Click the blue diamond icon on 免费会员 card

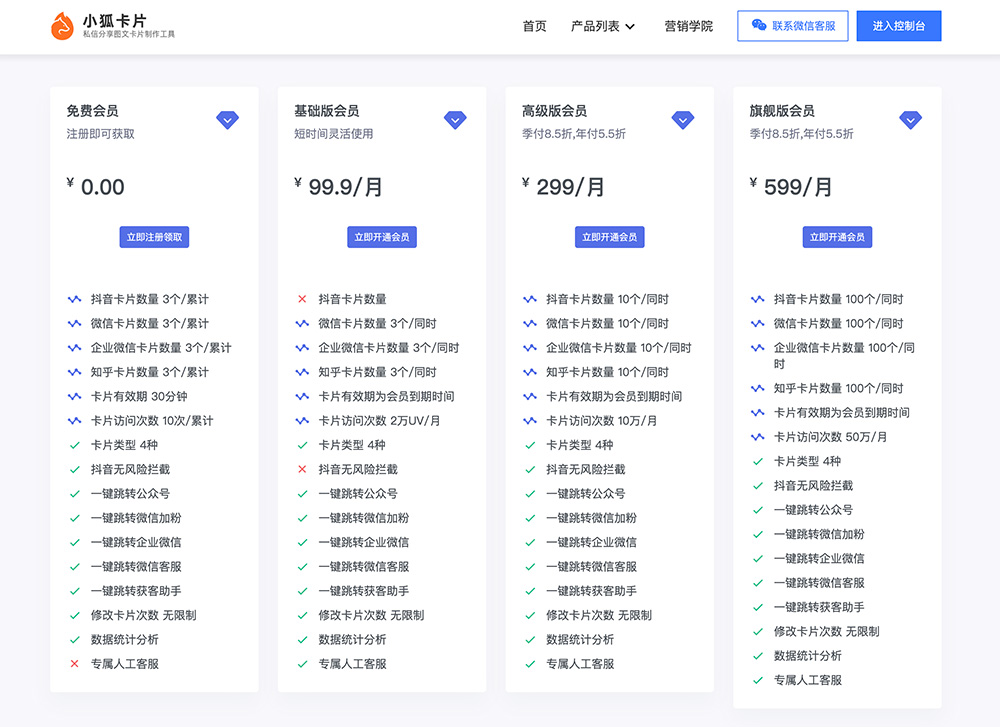(227, 119)
